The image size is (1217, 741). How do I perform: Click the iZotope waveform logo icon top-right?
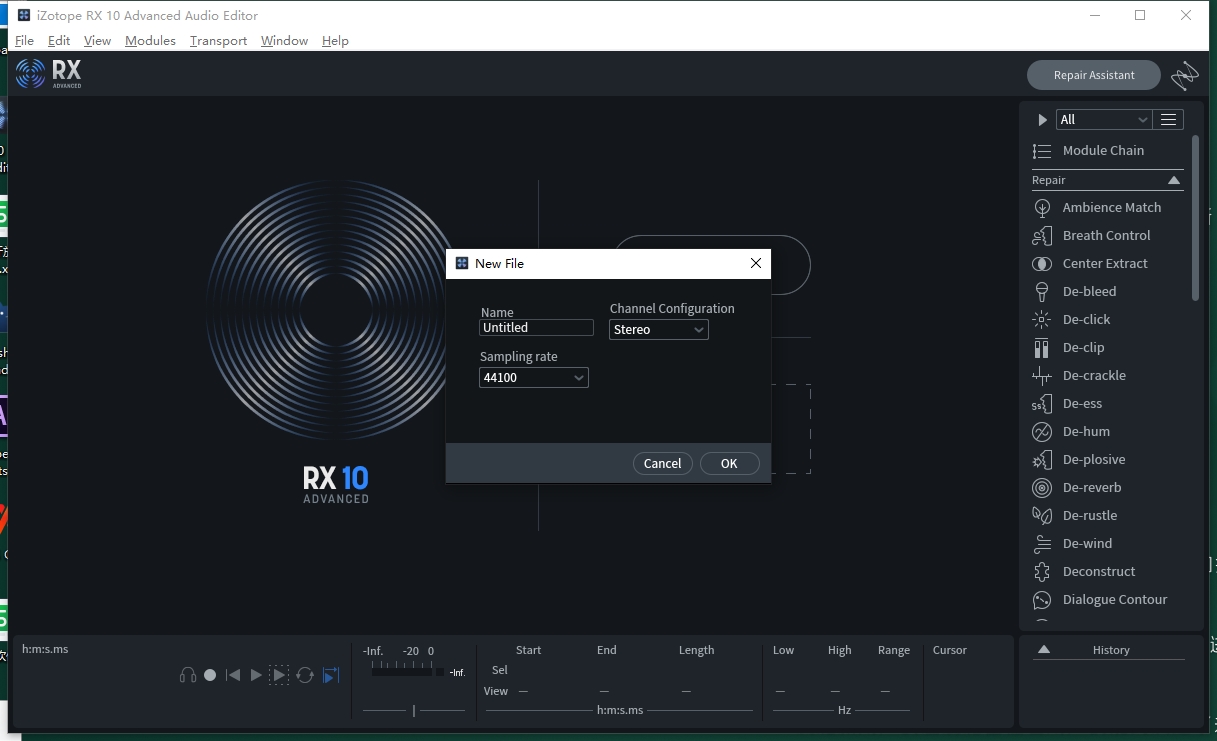pos(1185,75)
